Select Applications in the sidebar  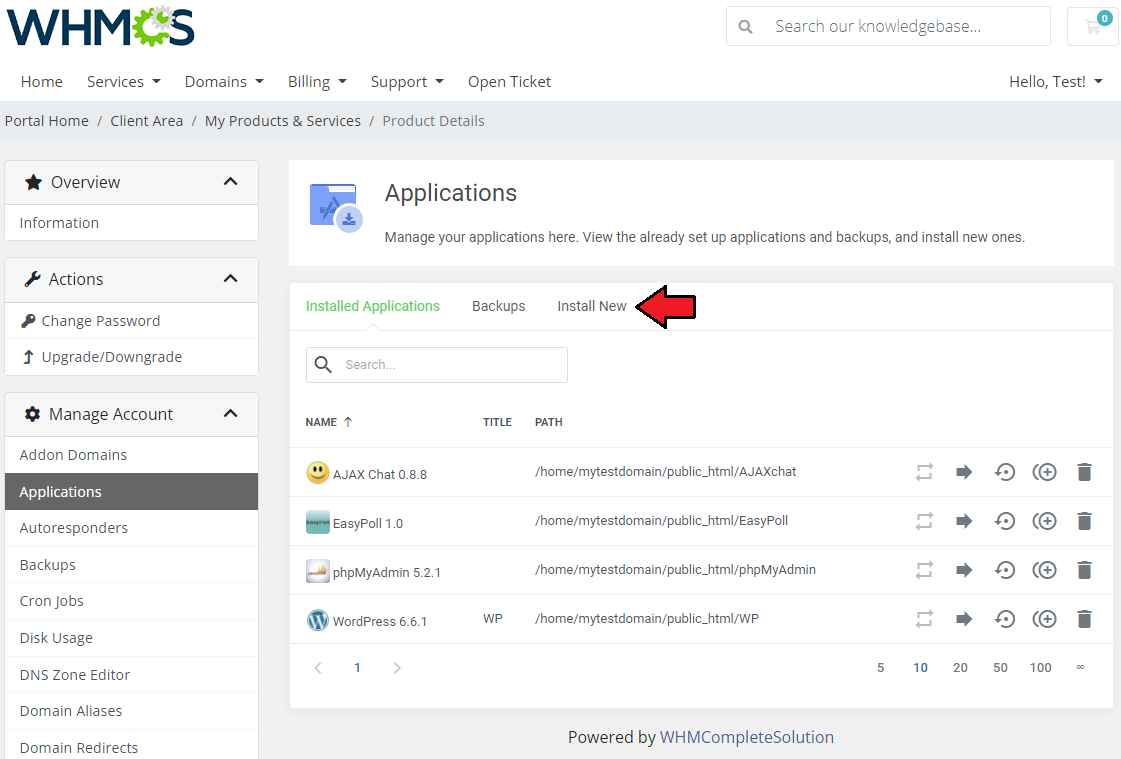coord(132,492)
